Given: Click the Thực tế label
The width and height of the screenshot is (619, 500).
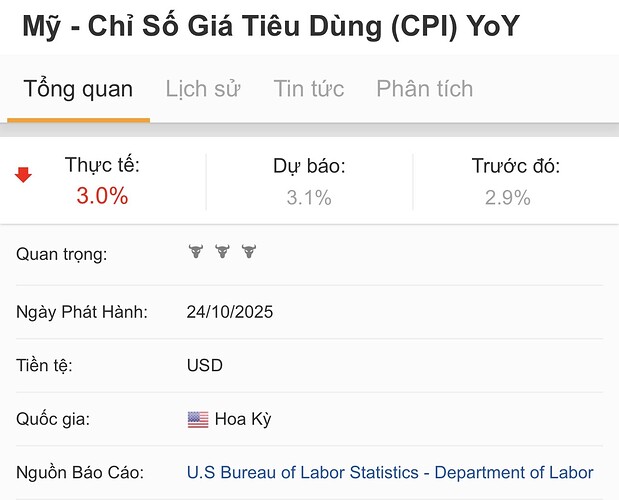Looking at the screenshot, I should [102, 165].
